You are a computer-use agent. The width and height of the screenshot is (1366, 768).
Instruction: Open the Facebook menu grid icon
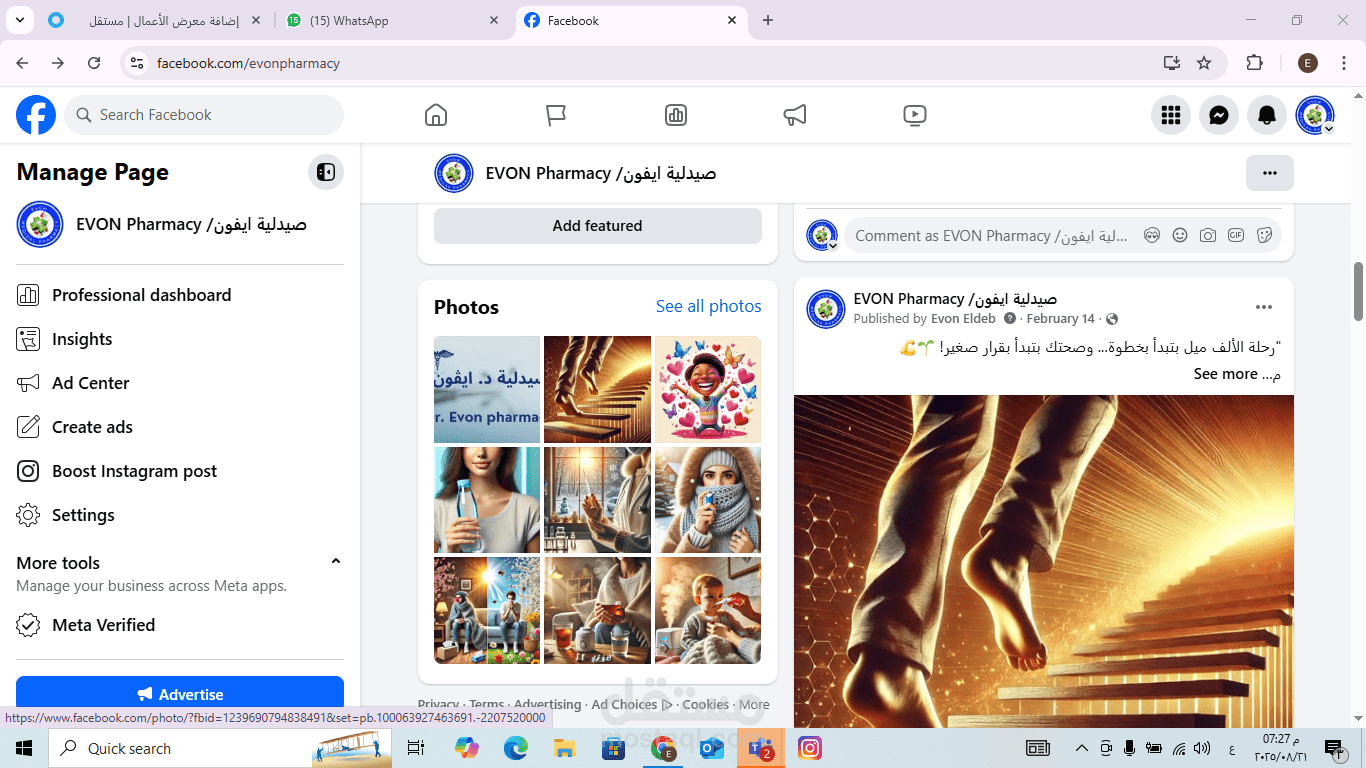[x=1171, y=115]
